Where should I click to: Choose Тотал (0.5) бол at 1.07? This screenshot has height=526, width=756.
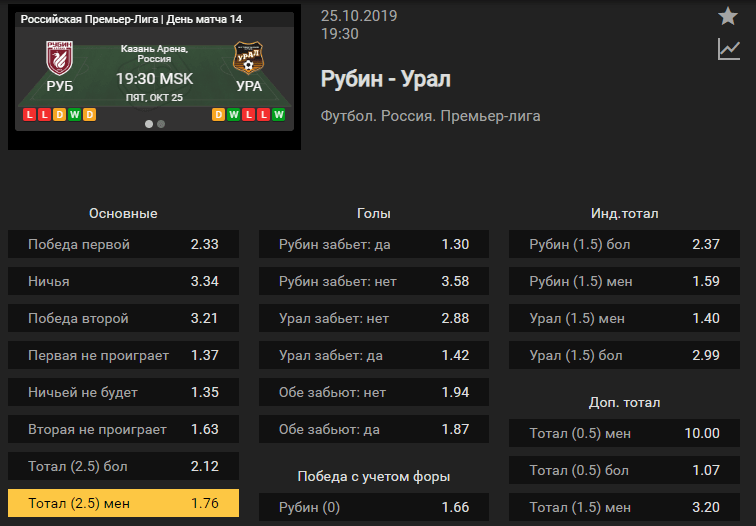pos(624,470)
